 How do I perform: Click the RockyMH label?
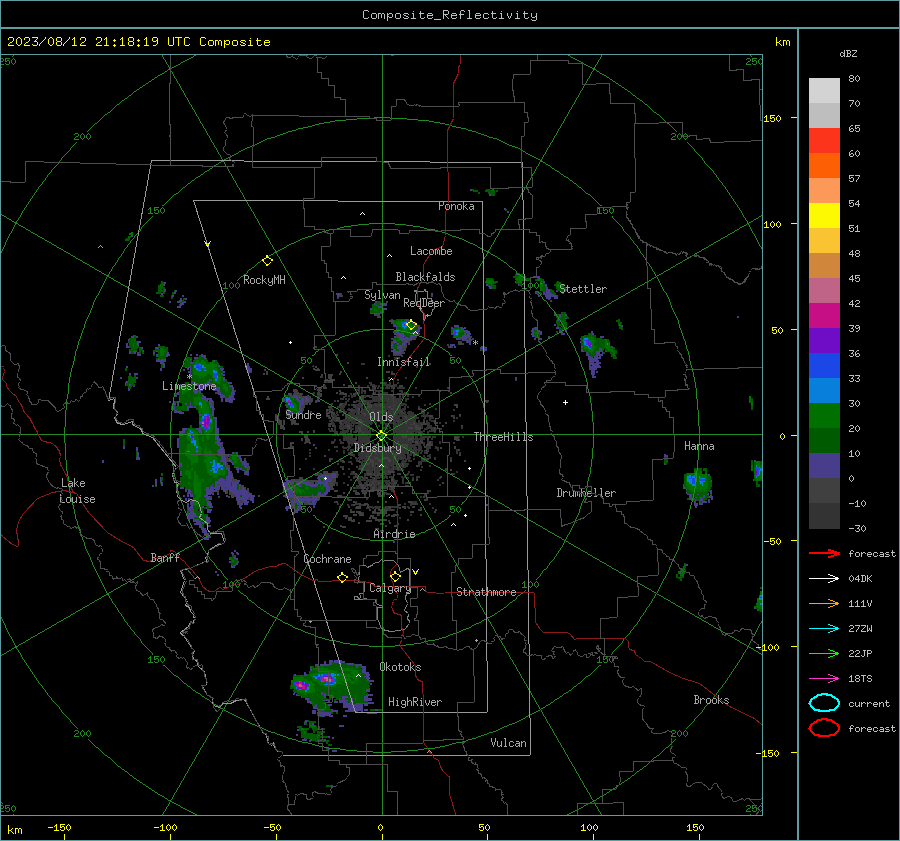click(264, 280)
